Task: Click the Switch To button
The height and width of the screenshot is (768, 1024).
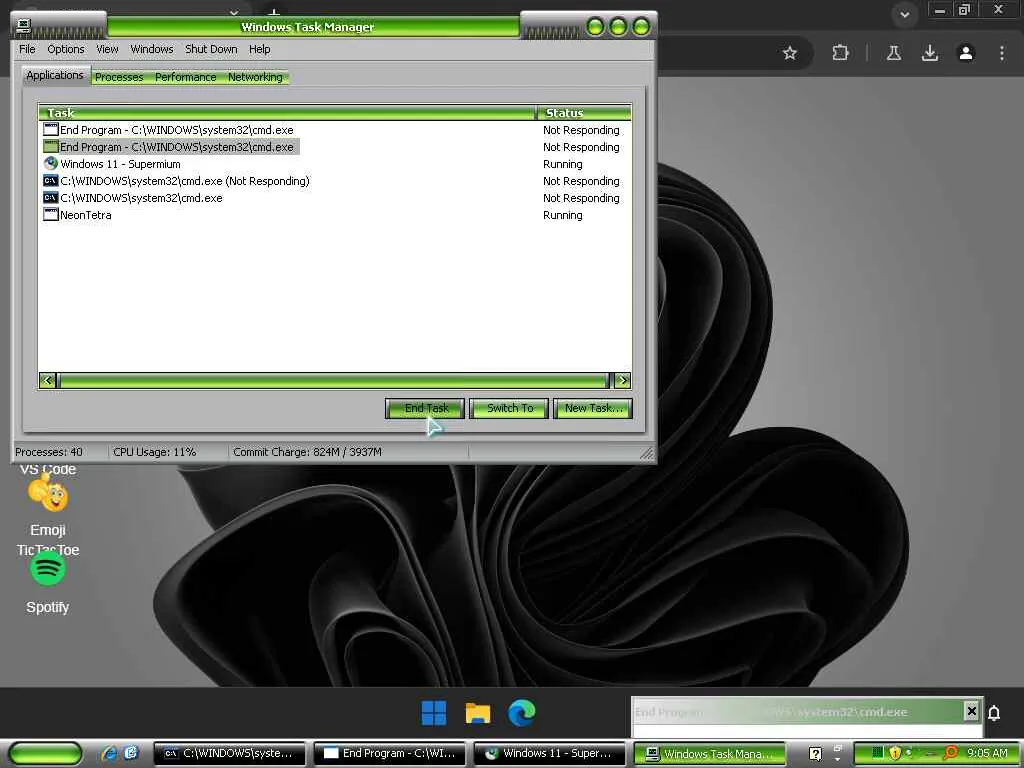Action: click(x=509, y=408)
